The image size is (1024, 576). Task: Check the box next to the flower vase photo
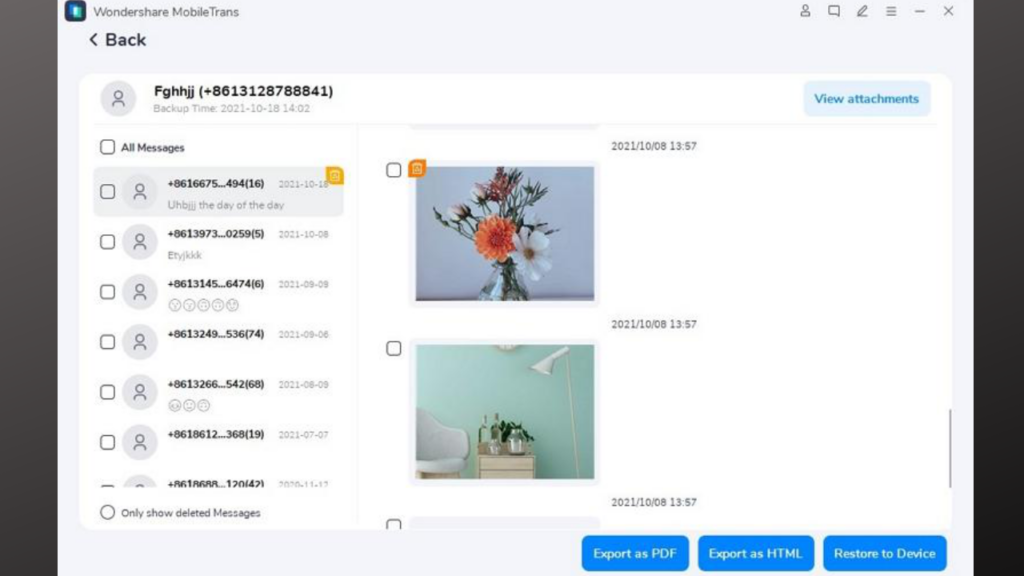(393, 170)
